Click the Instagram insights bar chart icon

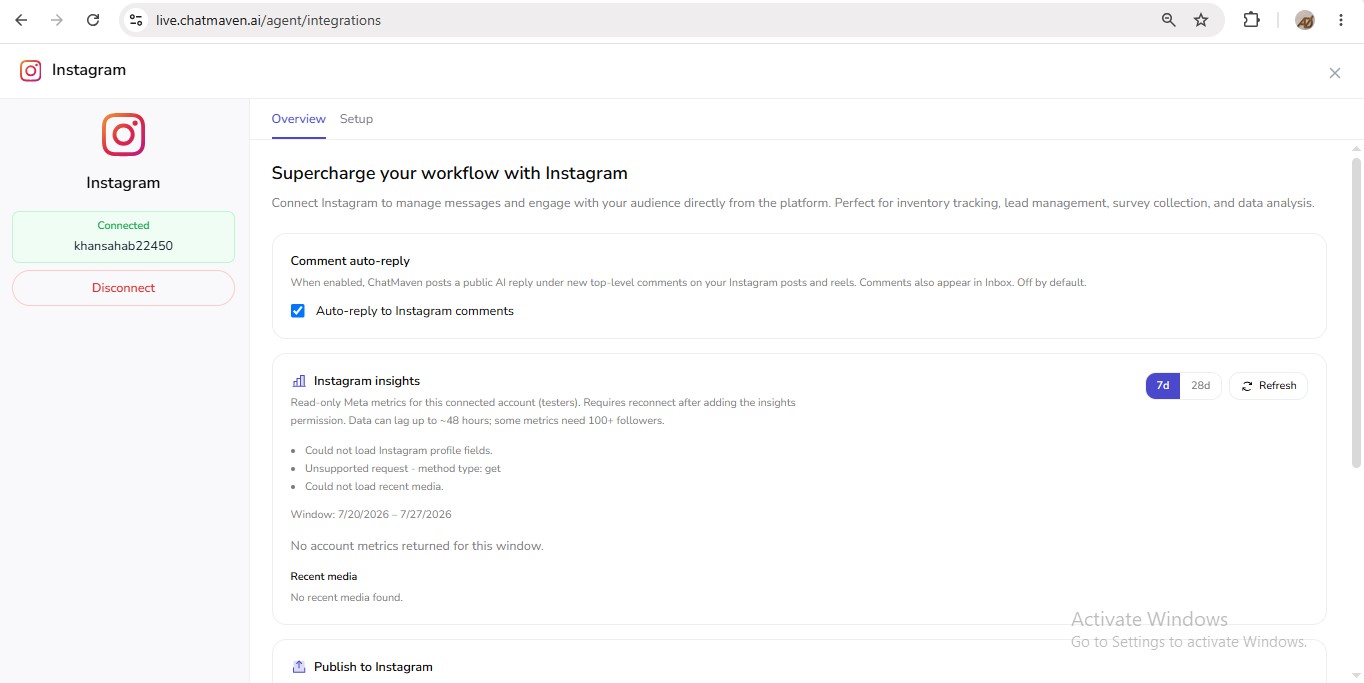tap(299, 381)
